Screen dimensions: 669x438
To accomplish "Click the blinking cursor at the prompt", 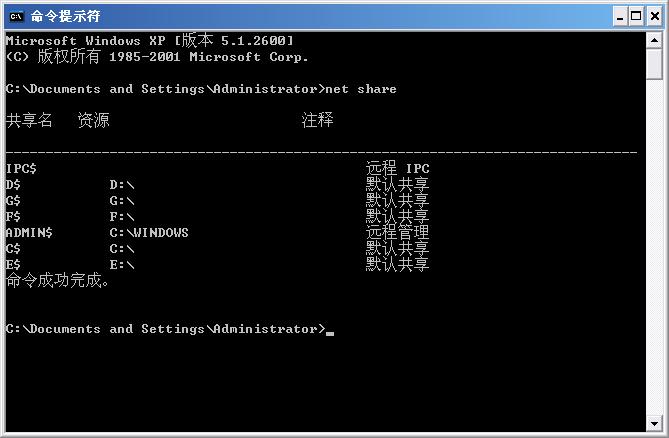I will (x=330, y=331).
